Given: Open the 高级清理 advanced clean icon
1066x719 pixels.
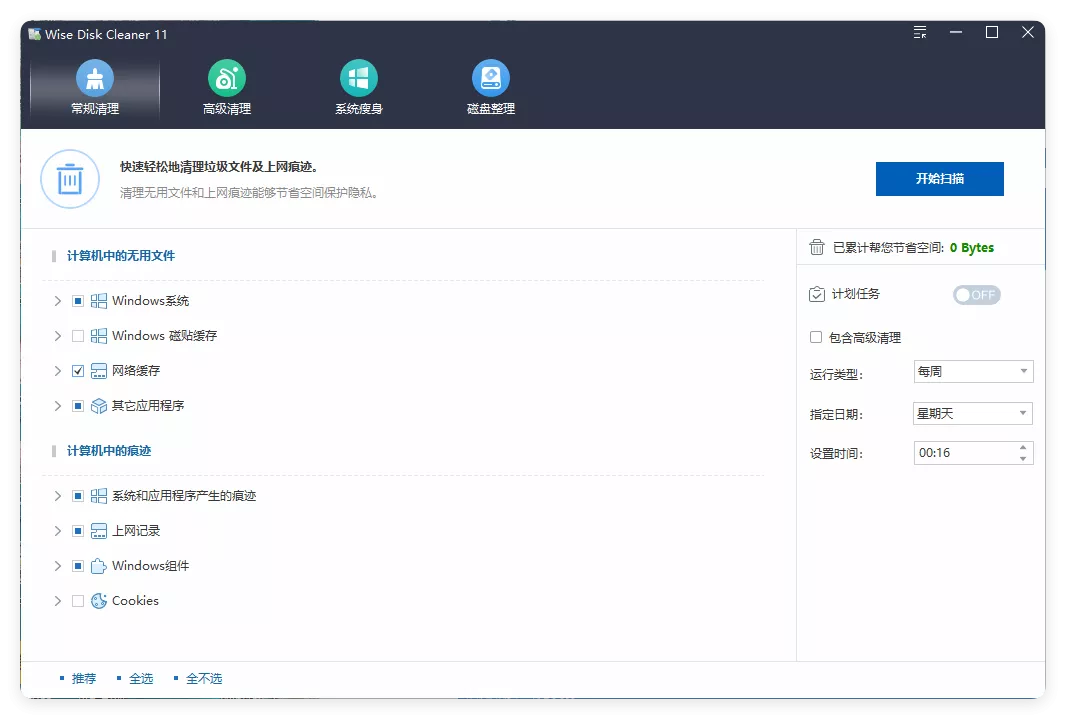Looking at the screenshot, I should pos(226,76).
